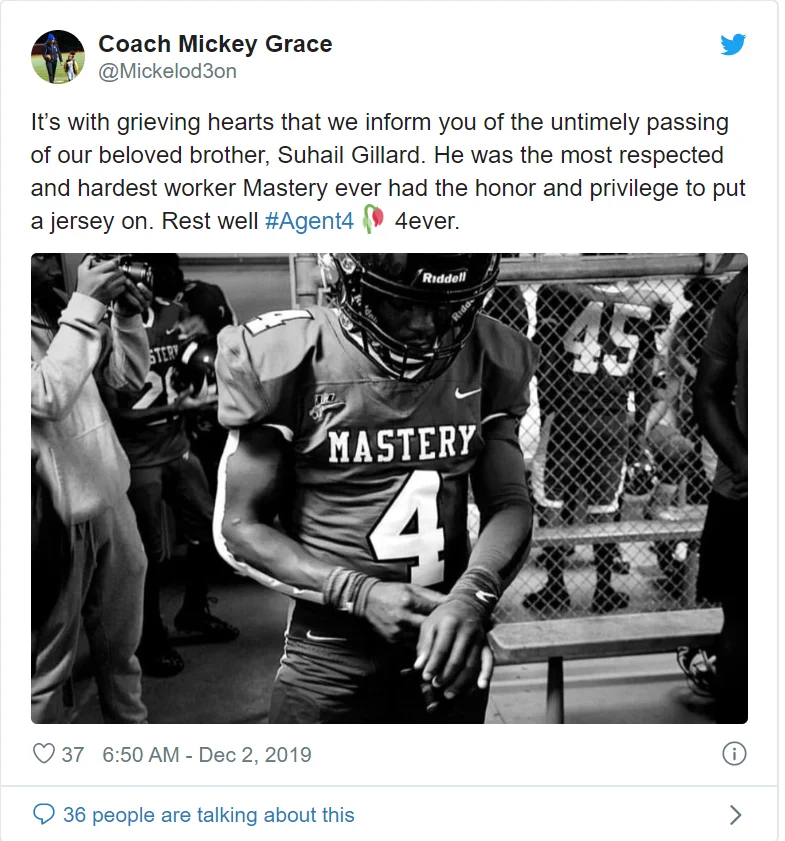
Task: Click the MASTERY lettering on the jersey
Action: (x=403, y=444)
